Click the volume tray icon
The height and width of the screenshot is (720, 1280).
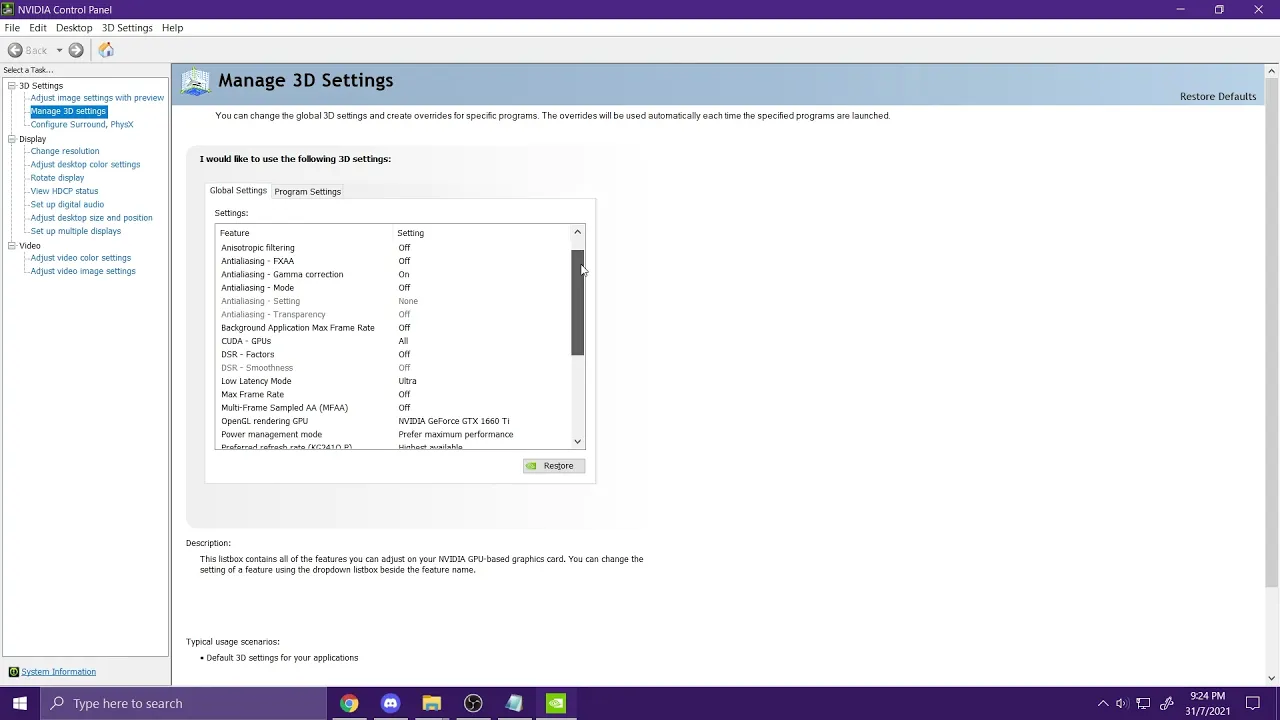1122,703
